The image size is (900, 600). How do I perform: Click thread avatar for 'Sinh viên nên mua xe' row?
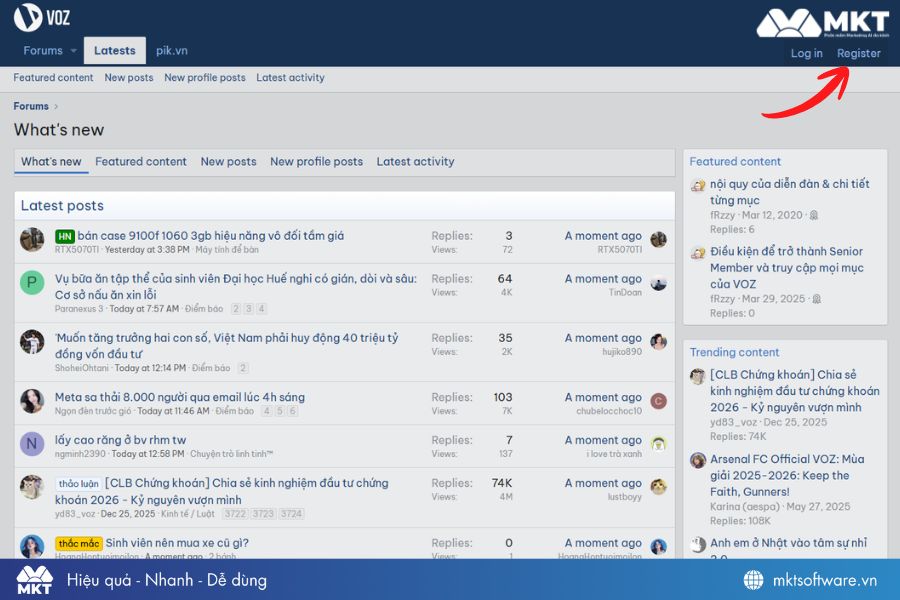(x=32, y=546)
